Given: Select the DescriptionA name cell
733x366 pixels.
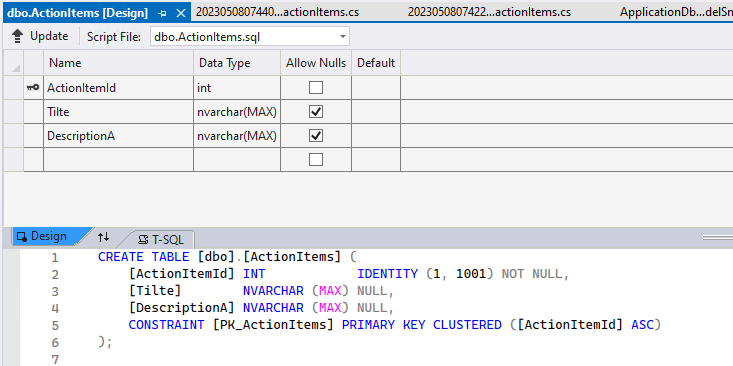Looking at the screenshot, I should pyautogui.click(x=118, y=136).
